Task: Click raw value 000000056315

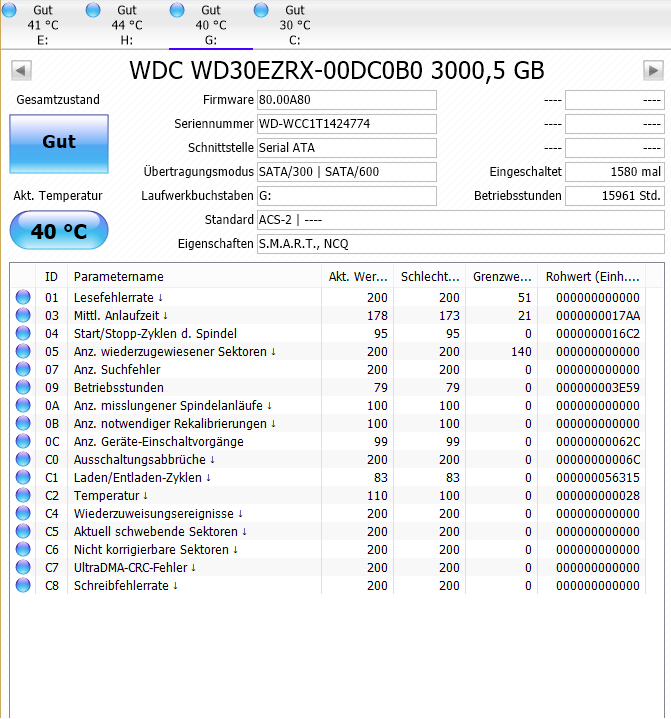Action: [x=598, y=477]
